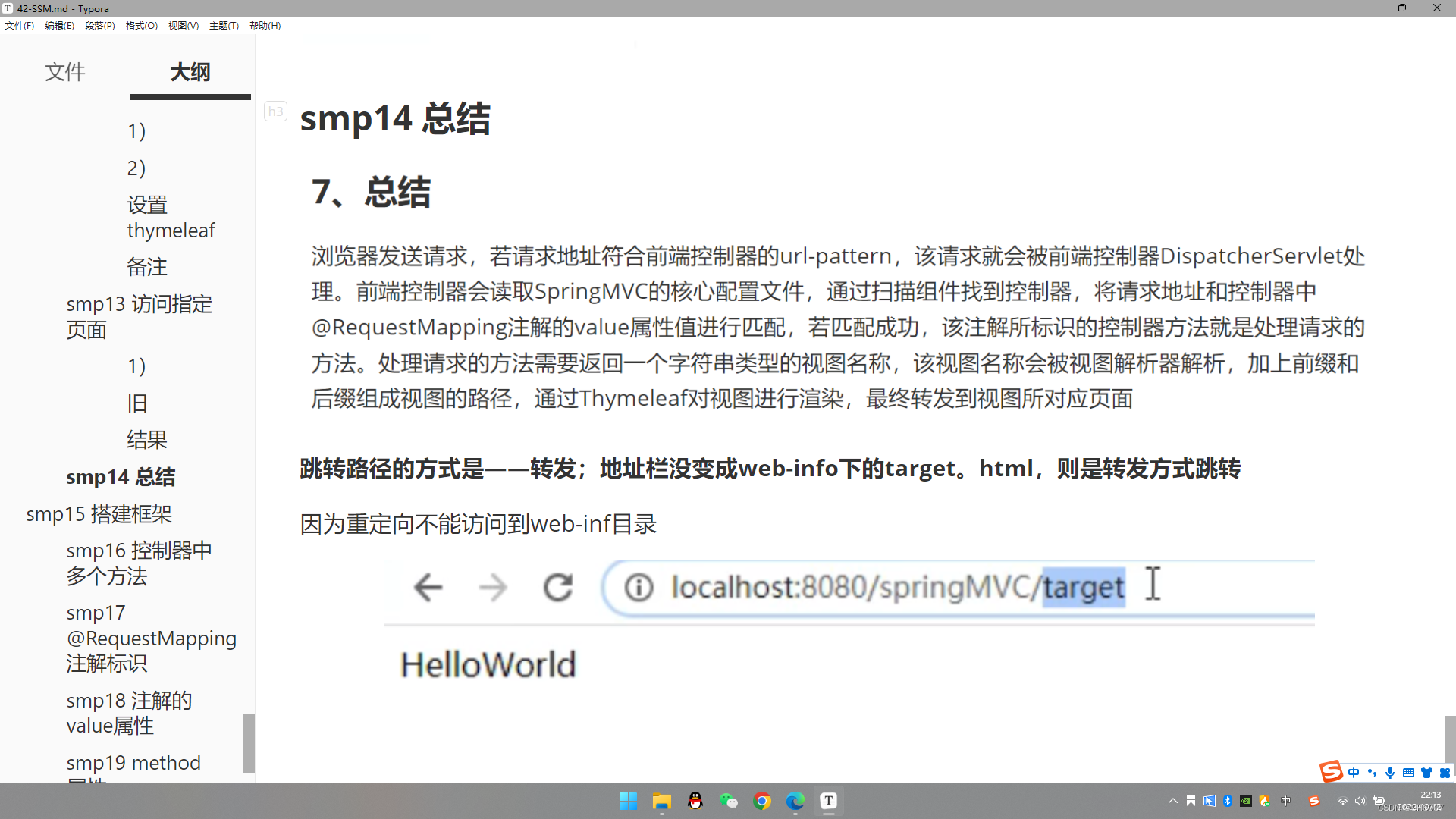Click the volume icon to adjust sound
The image size is (1456, 819).
click(x=1360, y=801)
